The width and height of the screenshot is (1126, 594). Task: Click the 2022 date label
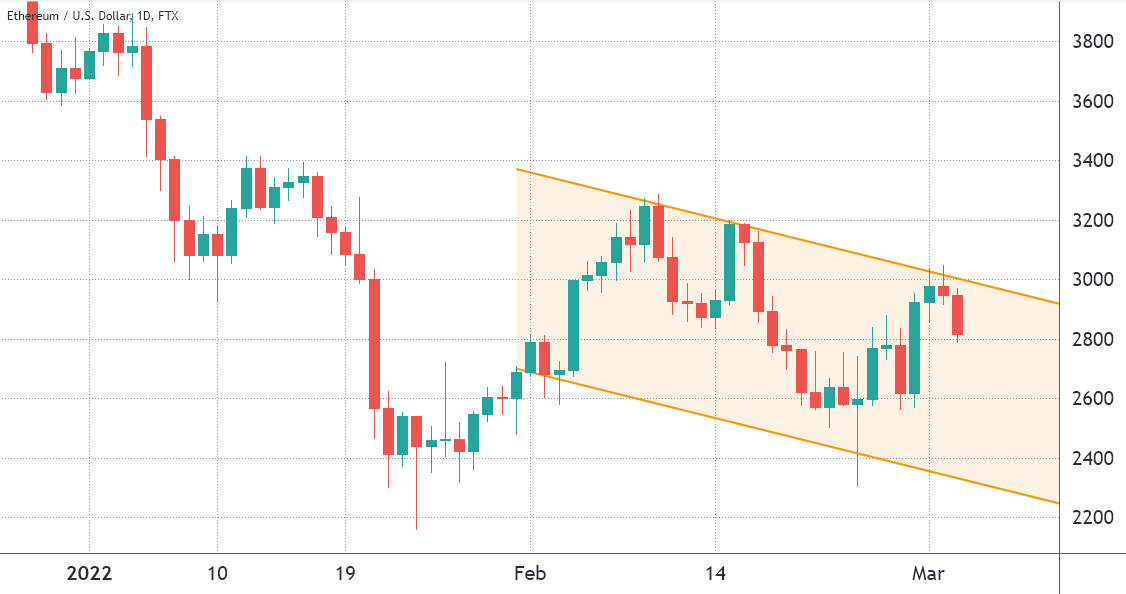pos(89,574)
